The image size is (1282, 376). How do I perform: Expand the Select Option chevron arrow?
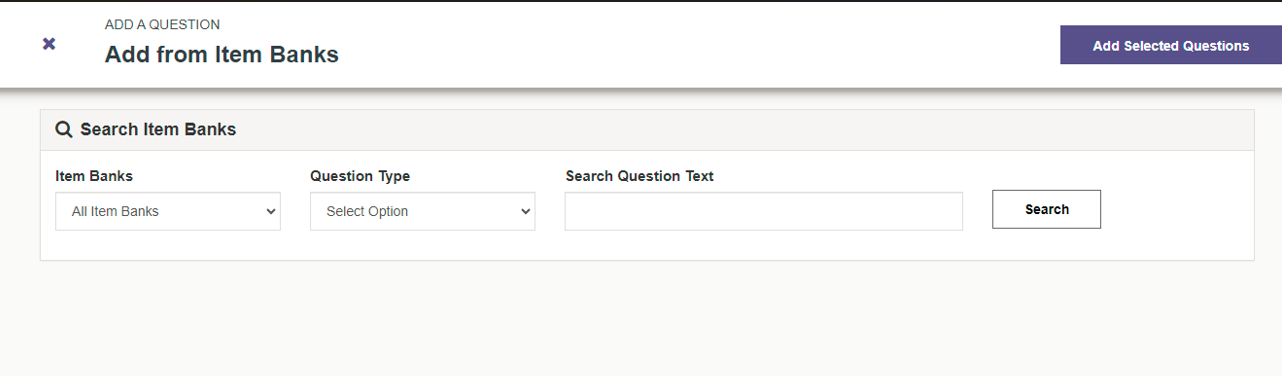(525, 212)
